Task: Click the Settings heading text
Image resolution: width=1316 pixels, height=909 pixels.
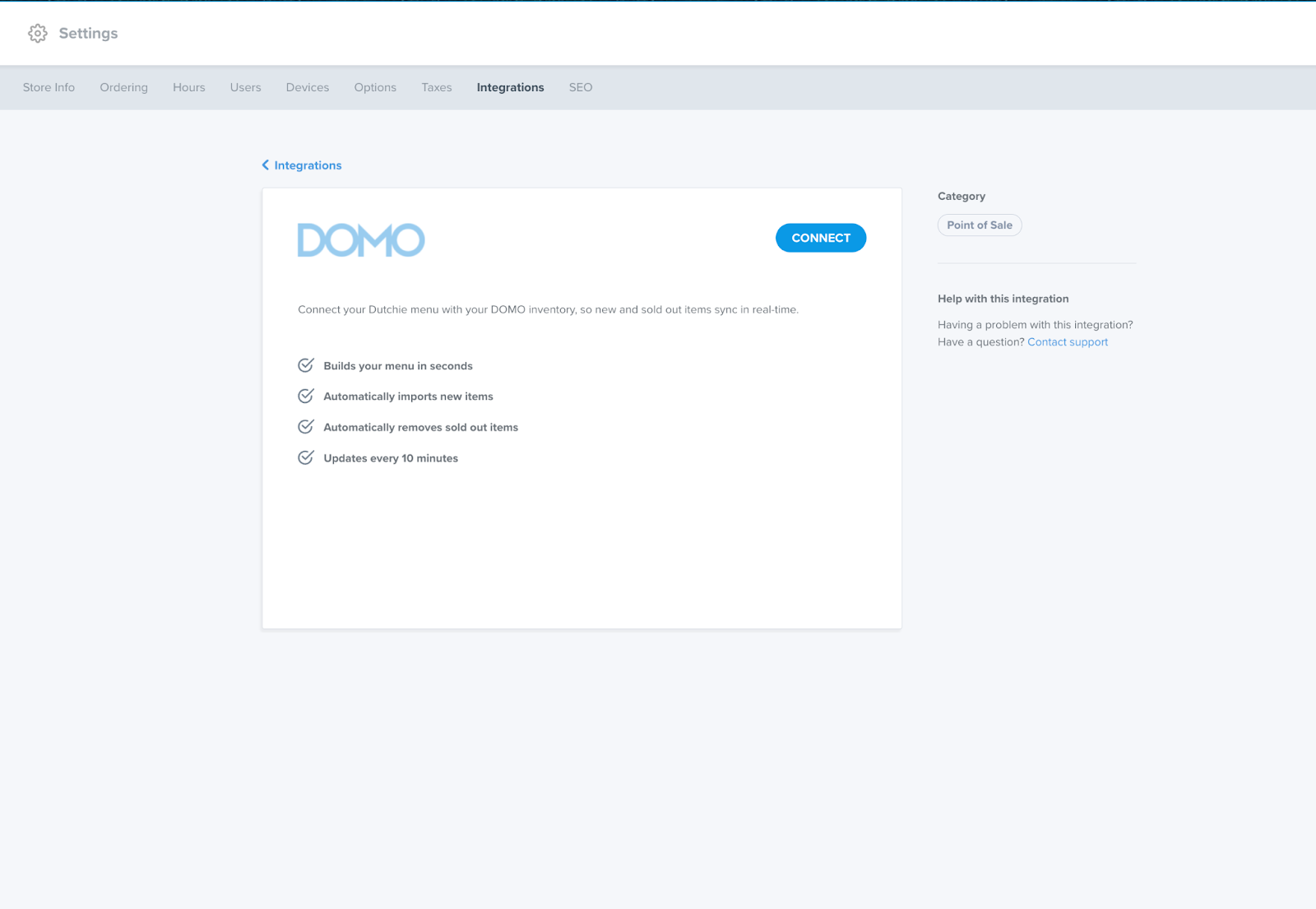Action: (x=88, y=33)
